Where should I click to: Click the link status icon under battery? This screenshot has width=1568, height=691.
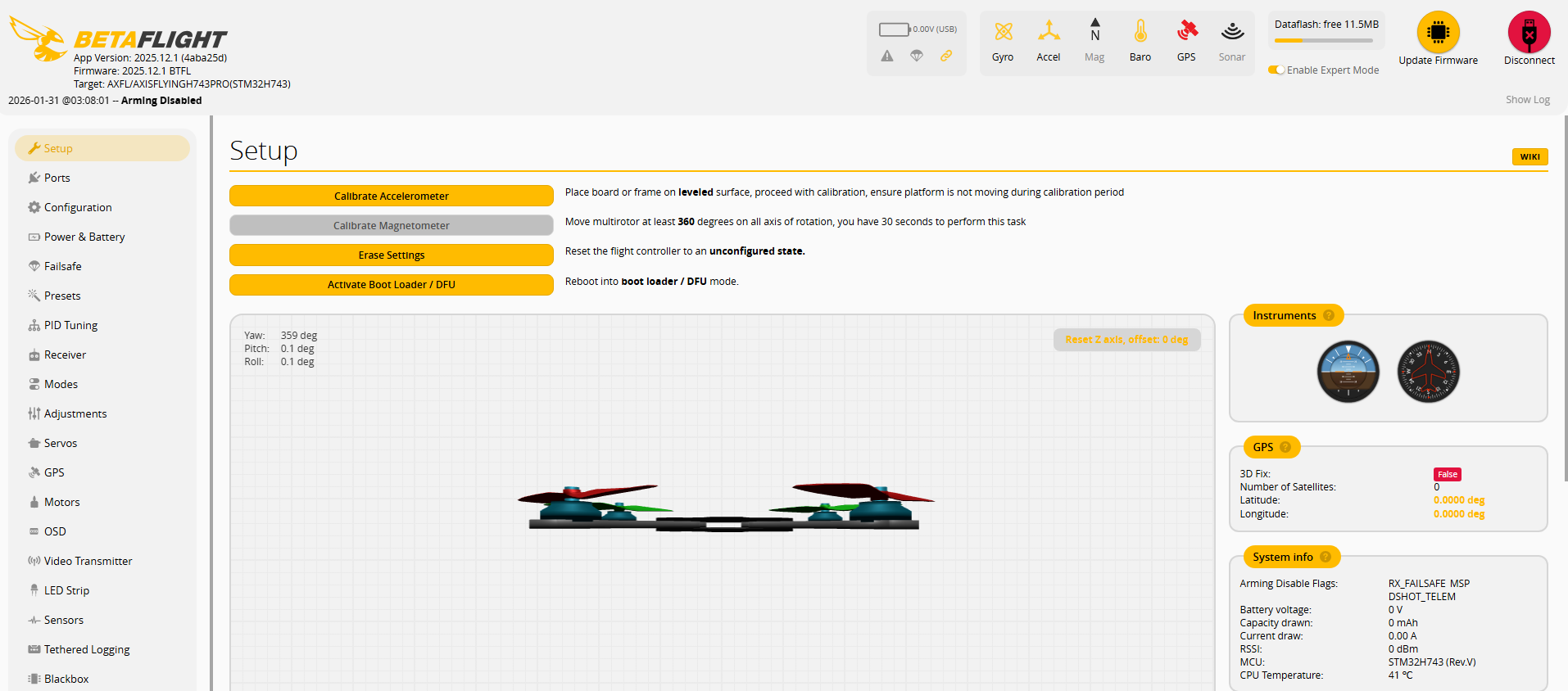point(946,56)
